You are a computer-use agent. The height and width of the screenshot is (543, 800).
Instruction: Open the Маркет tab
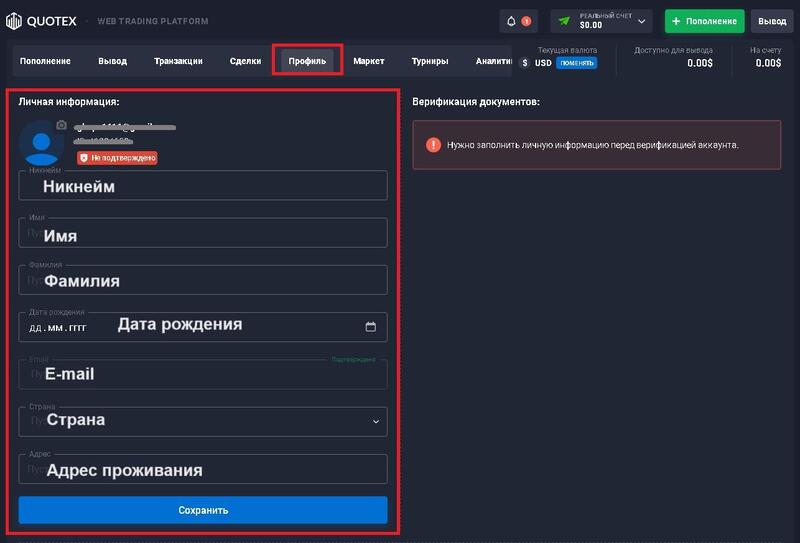pos(368,61)
